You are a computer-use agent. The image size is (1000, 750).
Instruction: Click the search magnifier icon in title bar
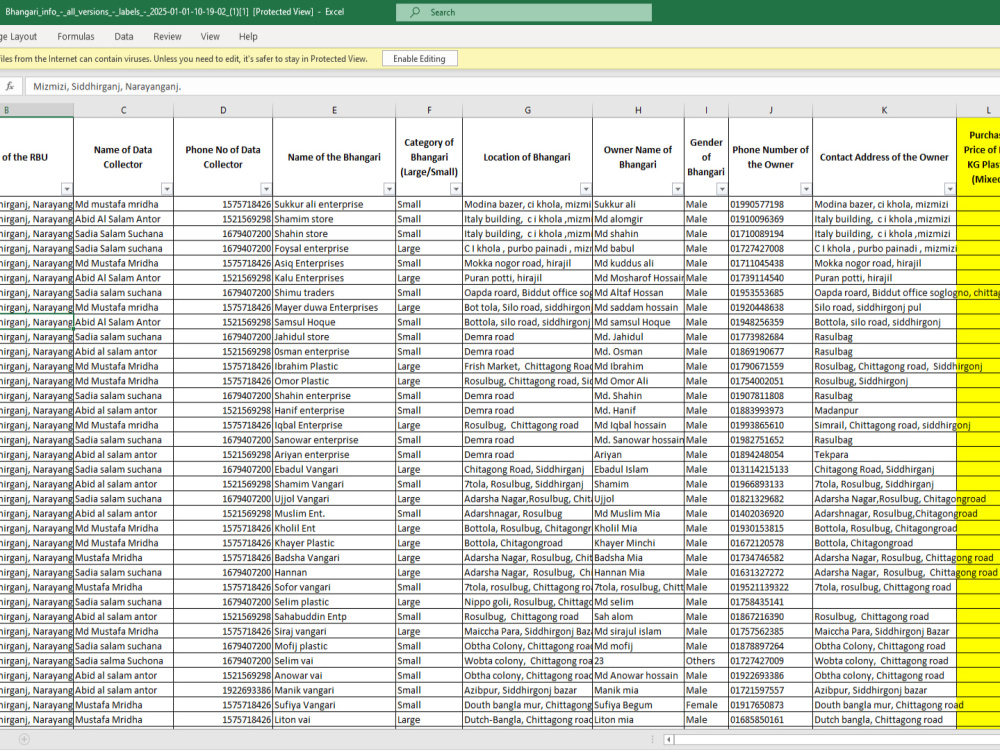pyautogui.click(x=415, y=12)
